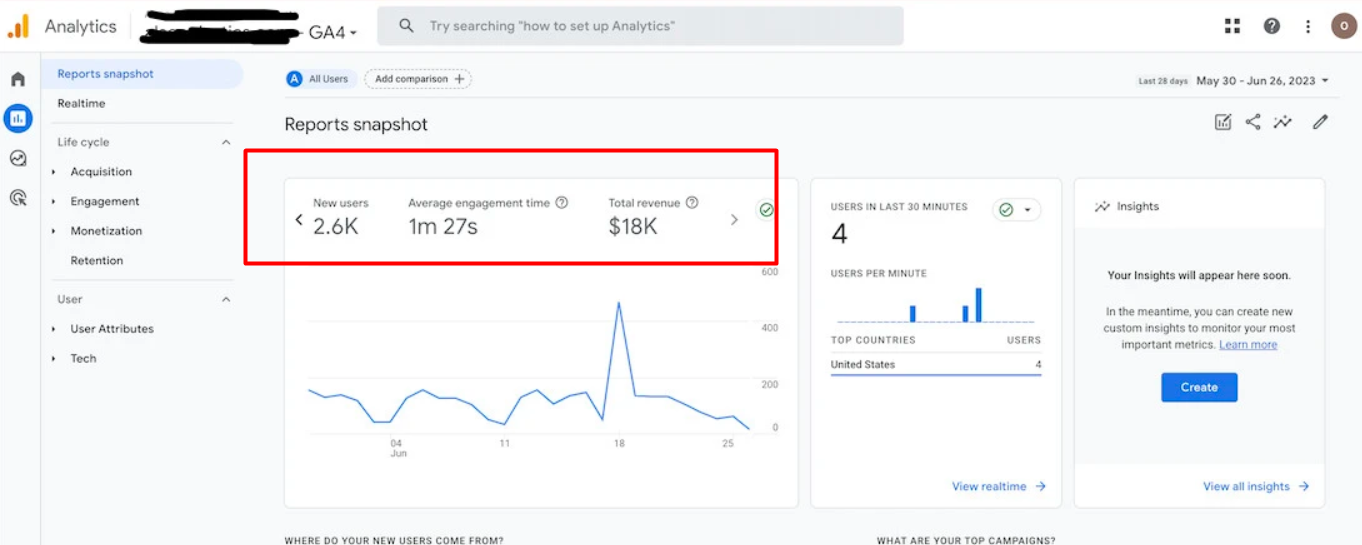Click the Home icon in left rail
The height and width of the screenshot is (545, 1362).
coord(18,79)
